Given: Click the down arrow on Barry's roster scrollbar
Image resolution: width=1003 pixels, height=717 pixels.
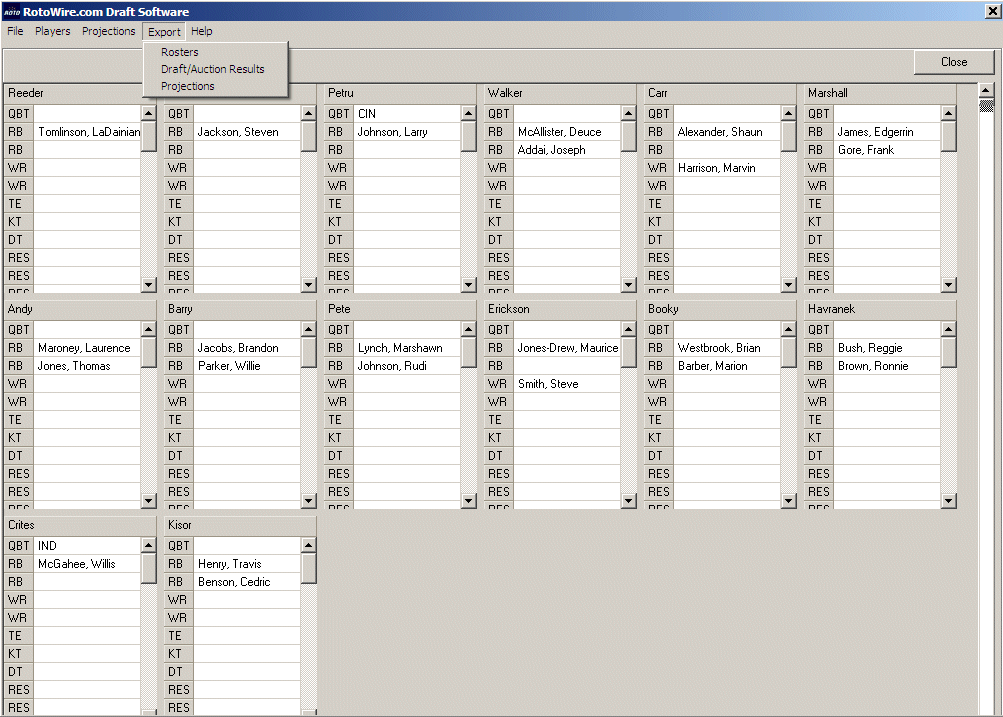Looking at the screenshot, I should pyautogui.click(x=308, y=501).
